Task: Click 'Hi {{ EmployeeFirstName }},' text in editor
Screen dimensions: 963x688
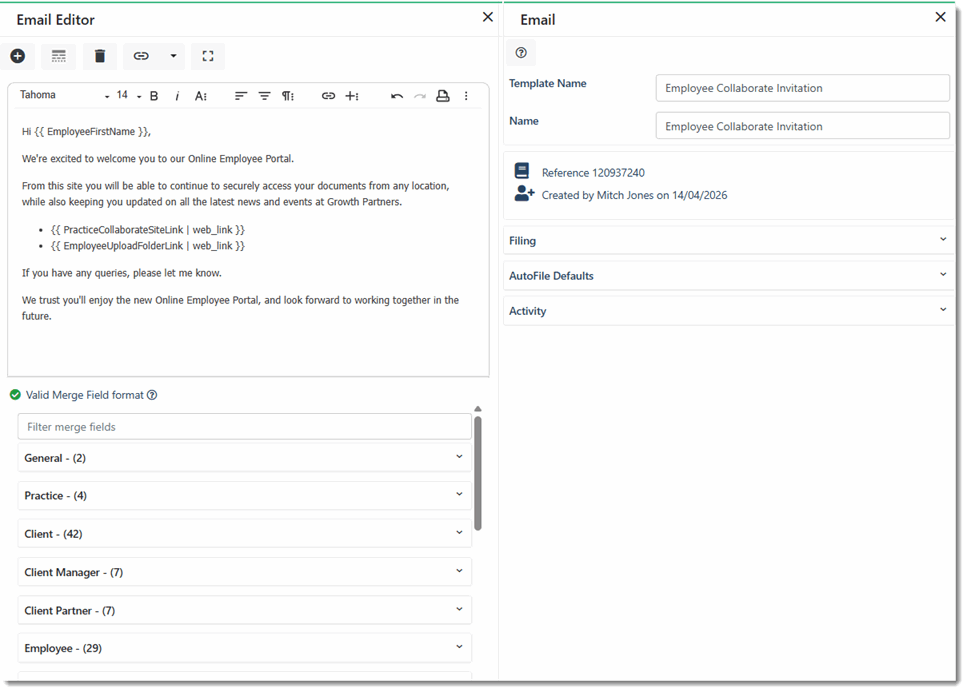Action: point(87,131)
